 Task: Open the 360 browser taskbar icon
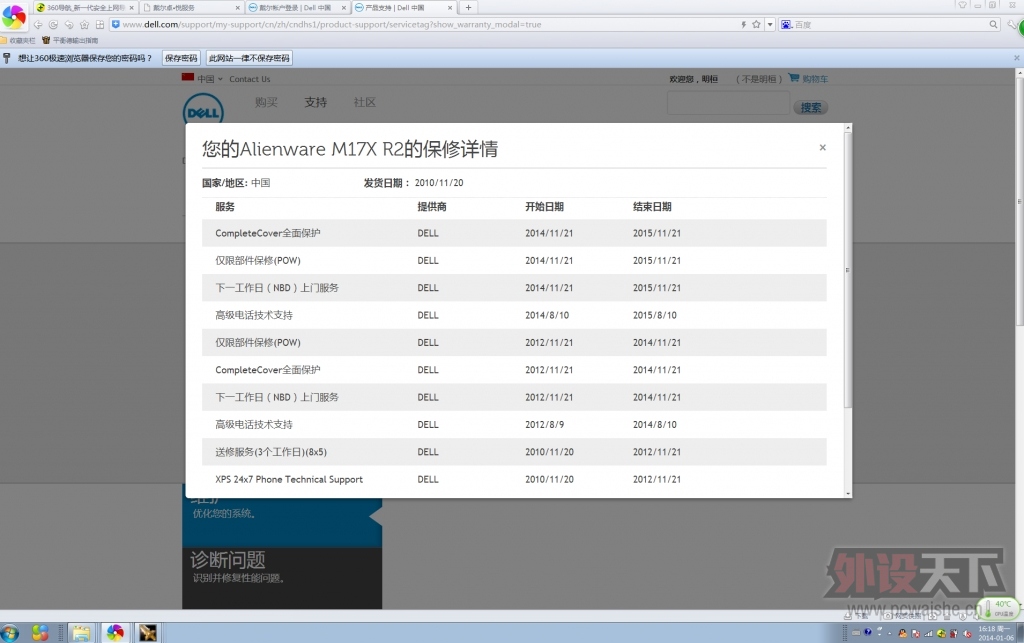(115, 633)
